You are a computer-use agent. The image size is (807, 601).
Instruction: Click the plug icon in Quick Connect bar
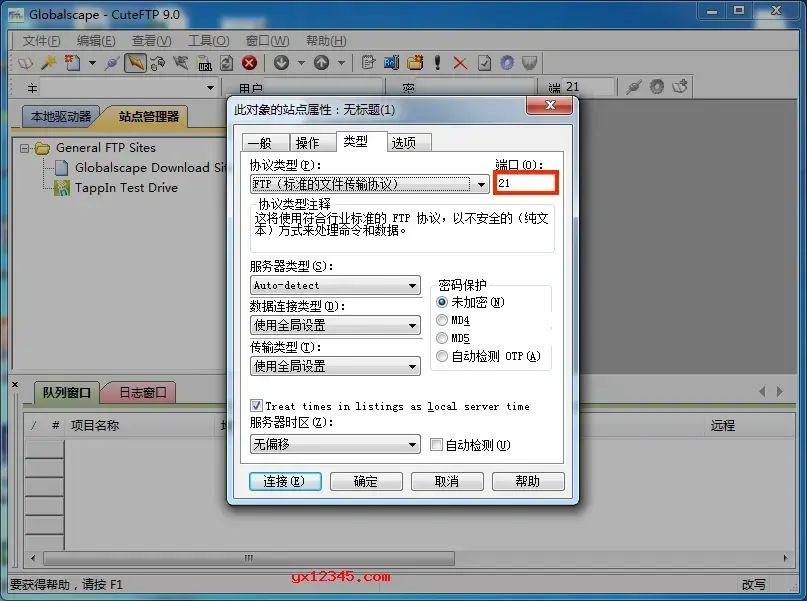pos(634,87)
